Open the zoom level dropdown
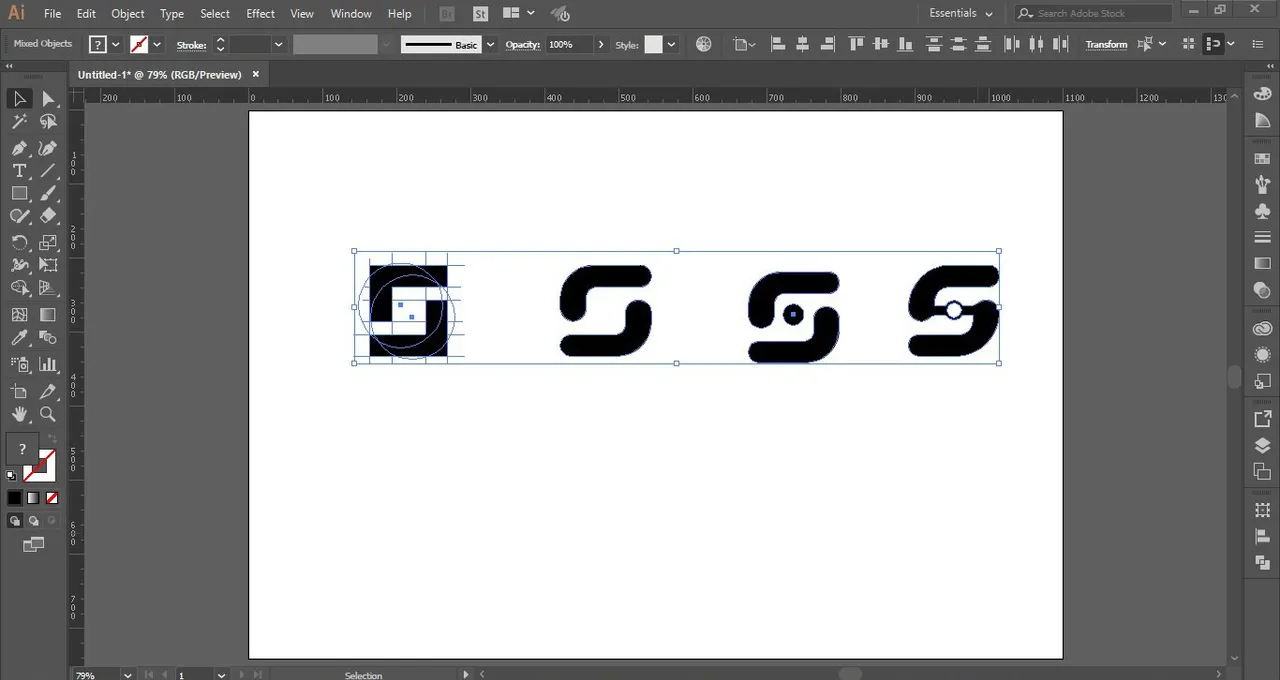 pyautogui.click(x=127, y=675)
